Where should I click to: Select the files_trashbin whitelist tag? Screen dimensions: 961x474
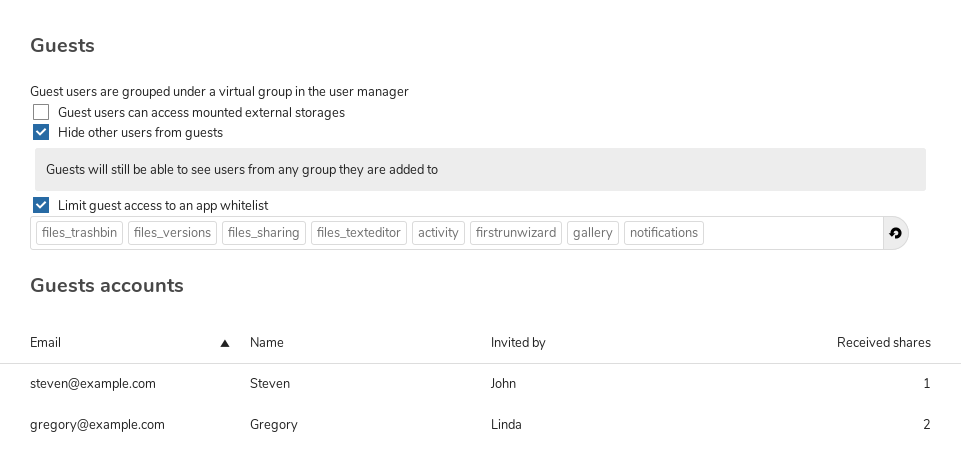point(80,233)
